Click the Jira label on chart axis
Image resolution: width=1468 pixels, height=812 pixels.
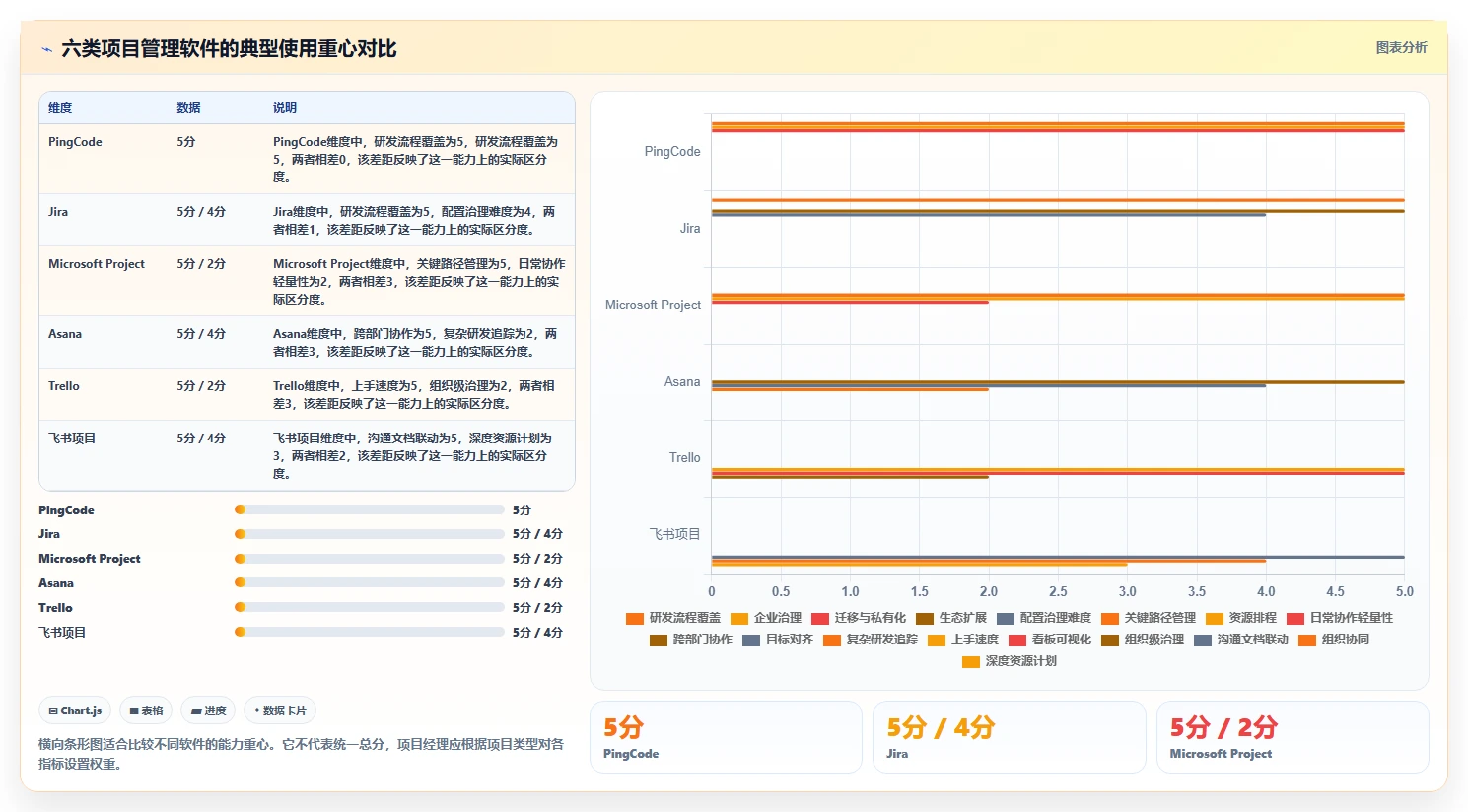click(690, 229)
